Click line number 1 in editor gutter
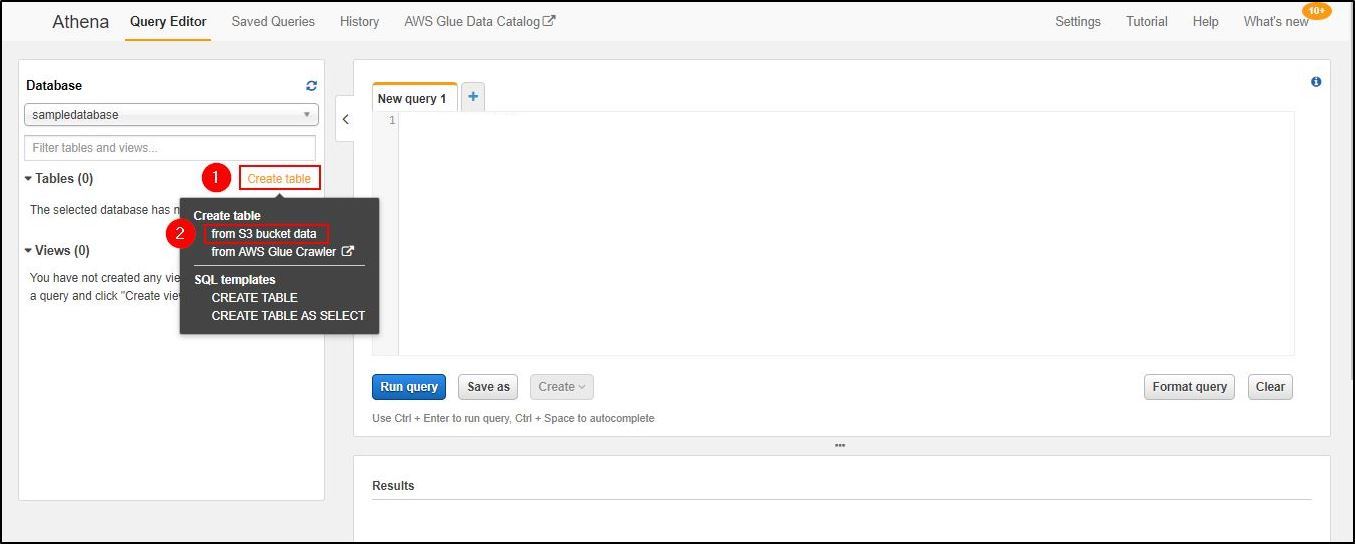The image size is (1355, 544). coord(392,121)
